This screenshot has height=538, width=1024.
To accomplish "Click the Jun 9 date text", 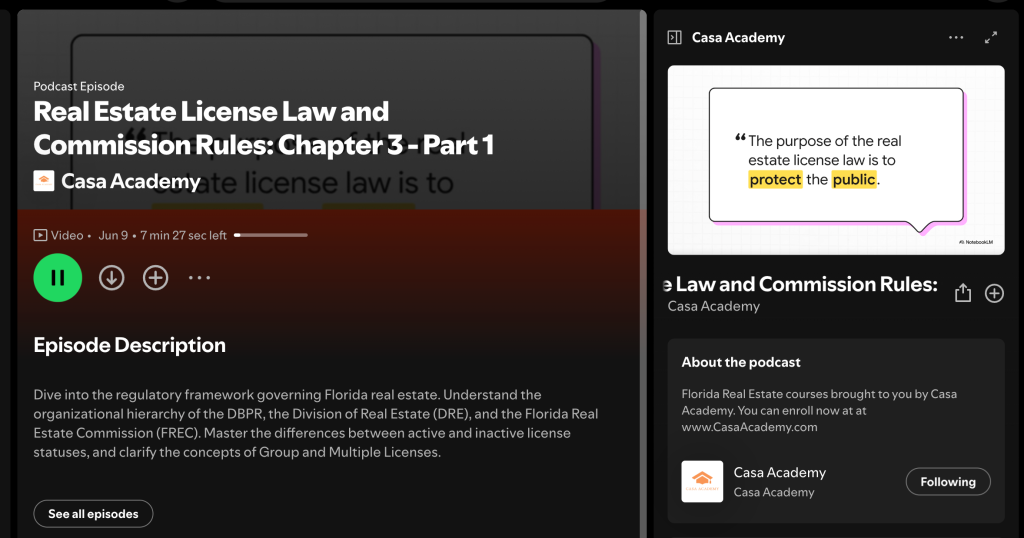I will click(x=113, y=235).
